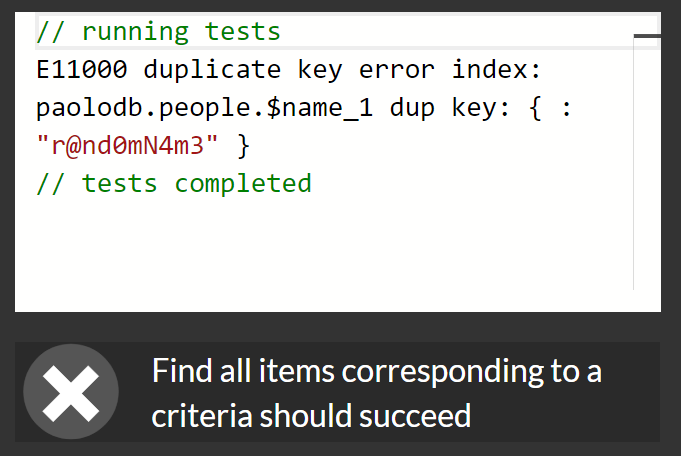Click the "criteria should succeed" text line

point(311,416)
